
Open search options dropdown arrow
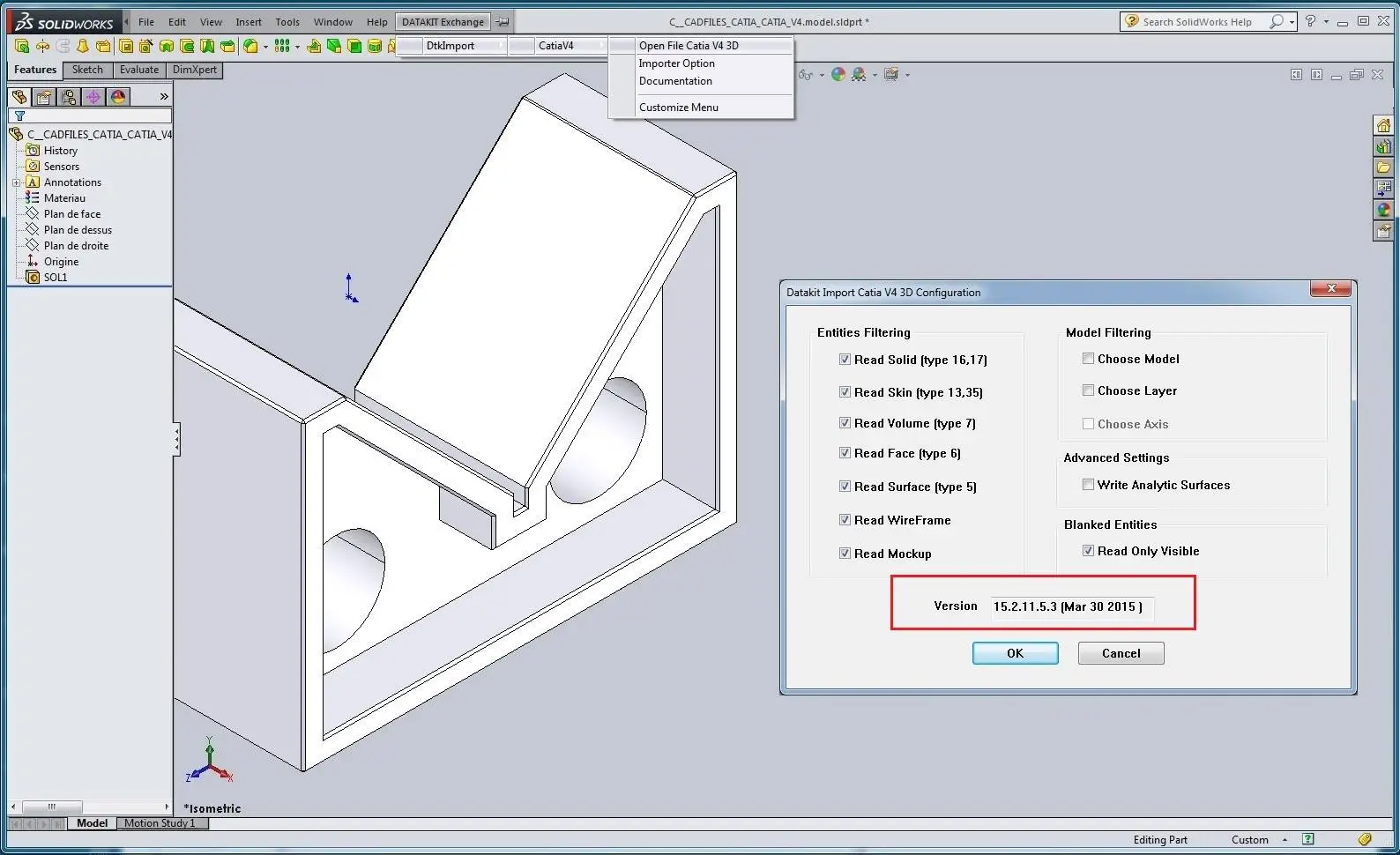(1292, 21)
